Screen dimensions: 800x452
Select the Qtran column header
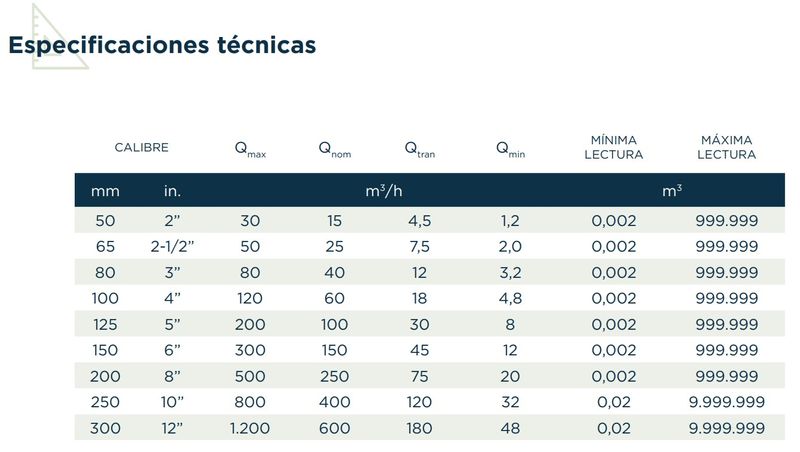tap(419, 149)
